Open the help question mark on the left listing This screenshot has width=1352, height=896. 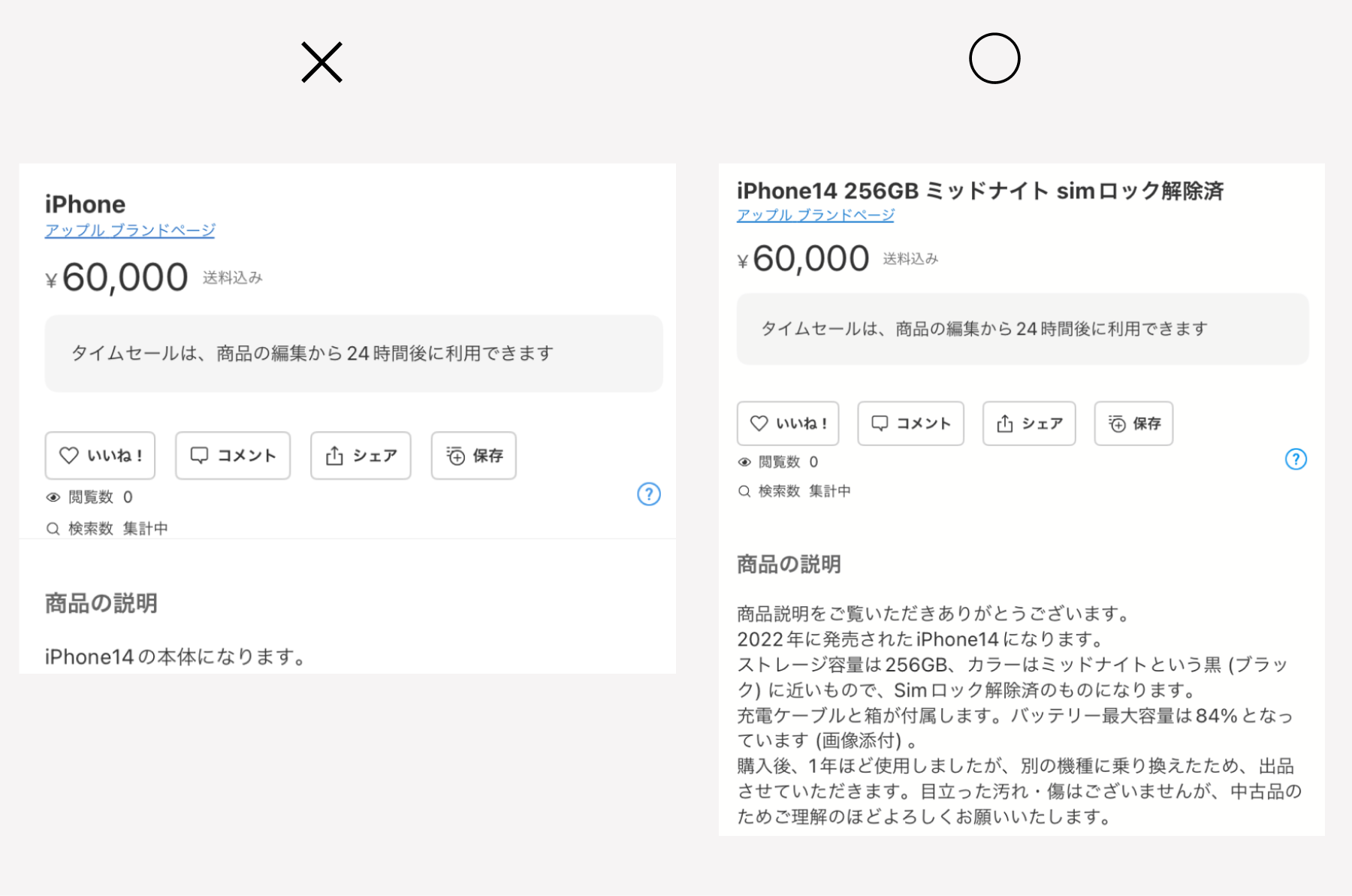point(649,494)
